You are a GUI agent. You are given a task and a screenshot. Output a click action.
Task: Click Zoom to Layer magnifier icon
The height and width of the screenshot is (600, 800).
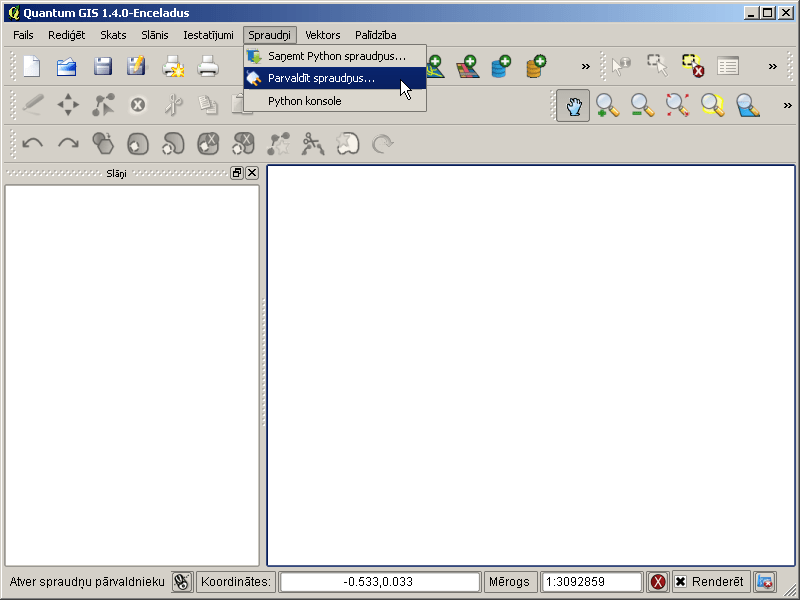coord(748,106)
